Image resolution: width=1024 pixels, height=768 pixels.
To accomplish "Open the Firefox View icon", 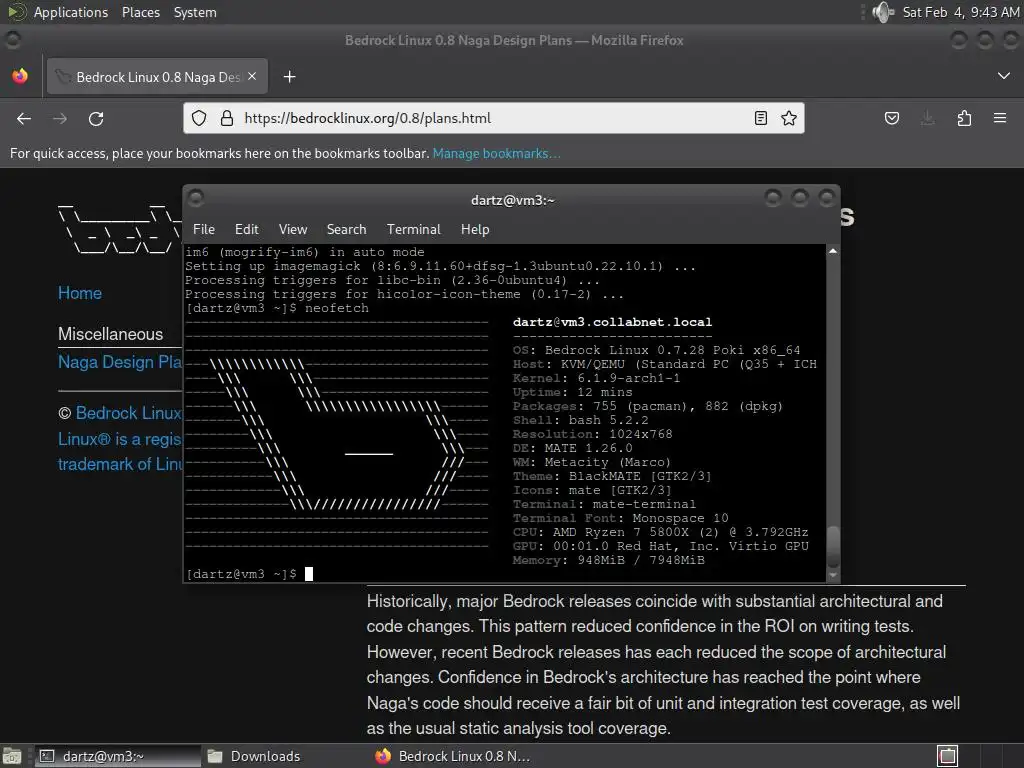I will tap(20, 76).
